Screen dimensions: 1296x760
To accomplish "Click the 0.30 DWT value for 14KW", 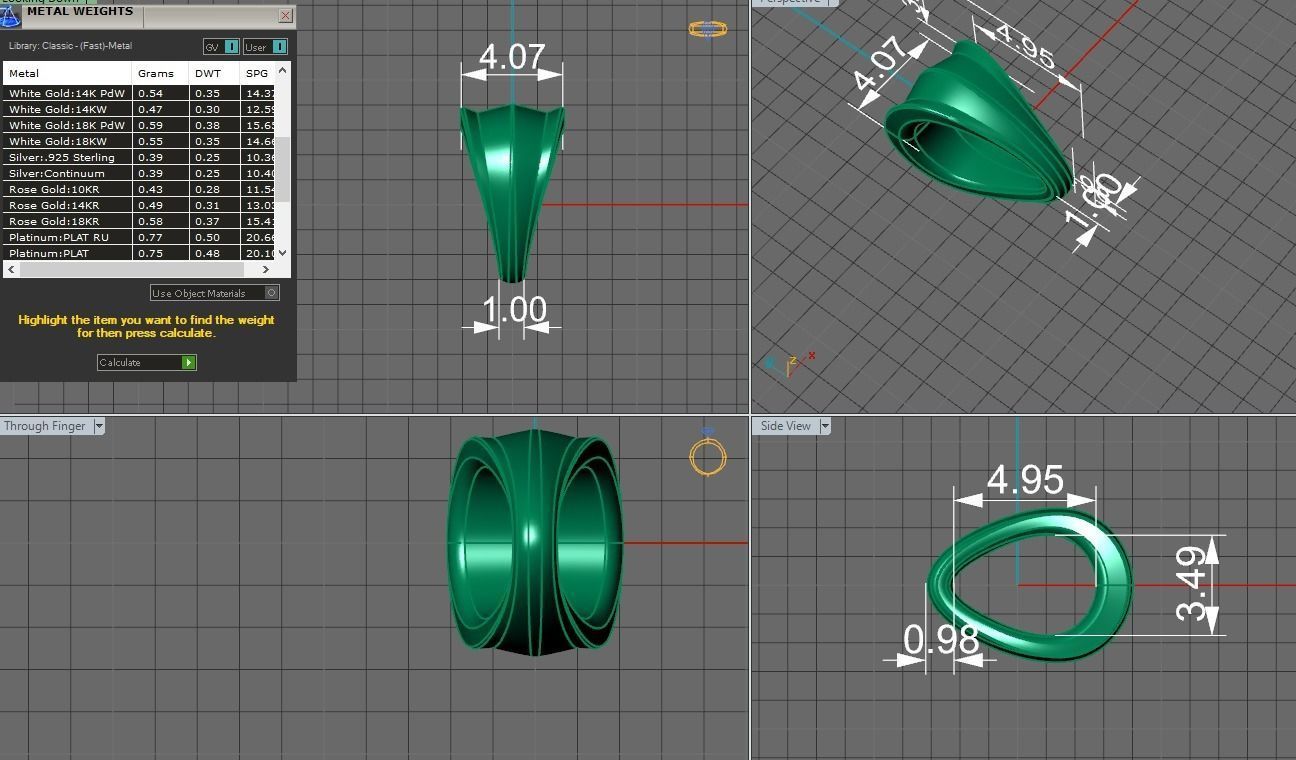I will (x=207, y=109).
